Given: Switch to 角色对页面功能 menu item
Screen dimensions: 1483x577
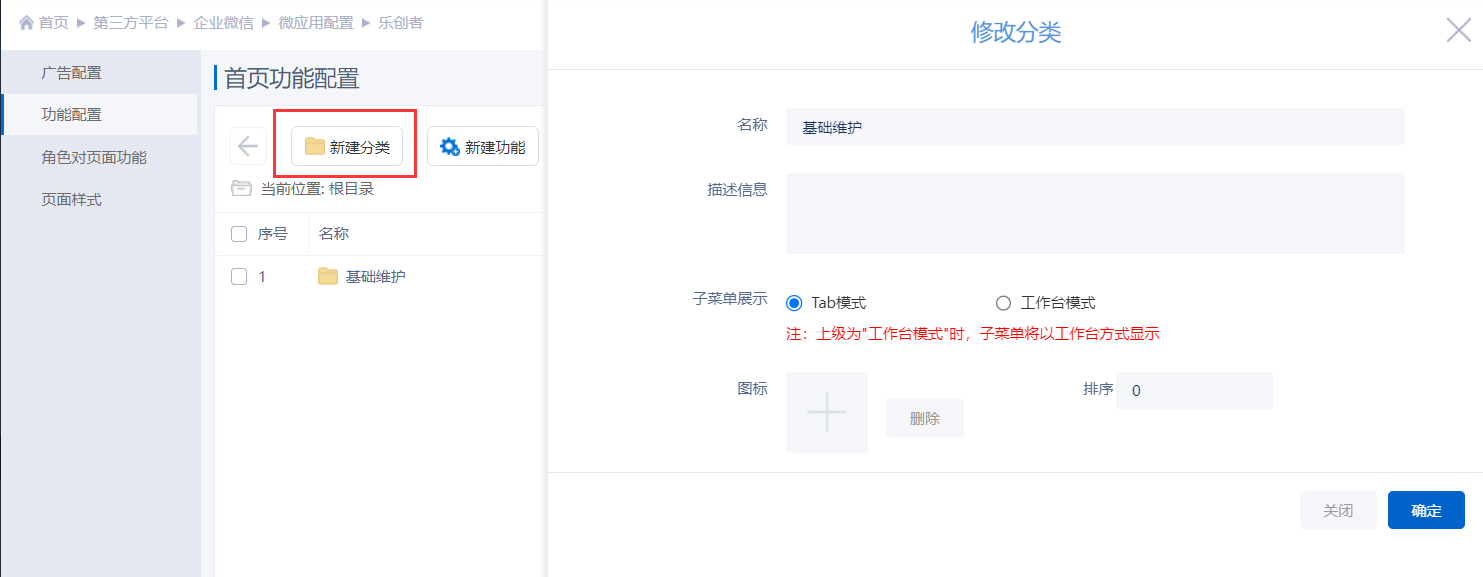Looking at the screenshot, I should tap(93, 158).
